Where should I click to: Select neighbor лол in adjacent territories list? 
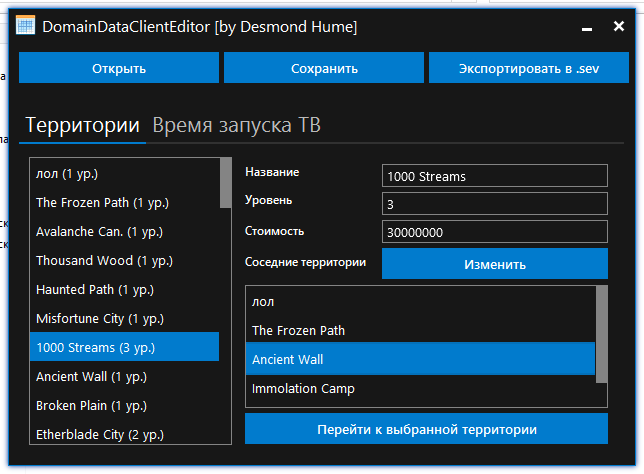click(x=421, y=301)
